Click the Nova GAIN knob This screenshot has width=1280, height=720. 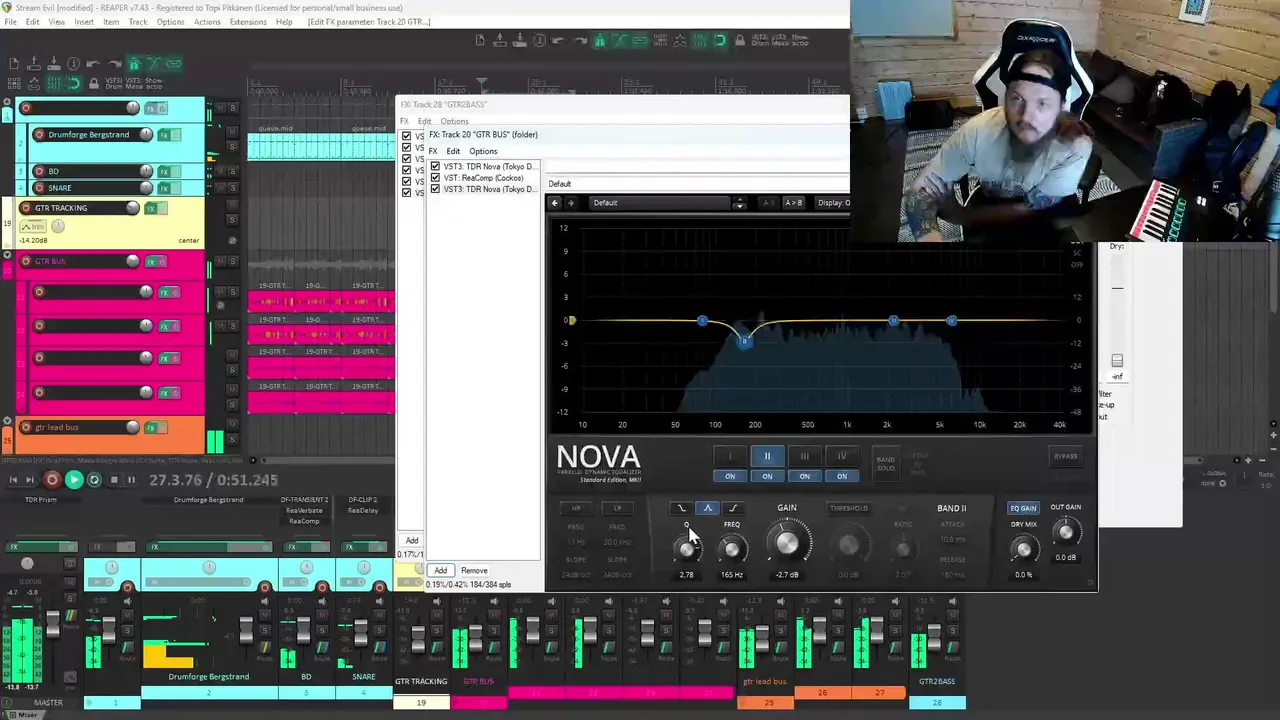[787, 543]
